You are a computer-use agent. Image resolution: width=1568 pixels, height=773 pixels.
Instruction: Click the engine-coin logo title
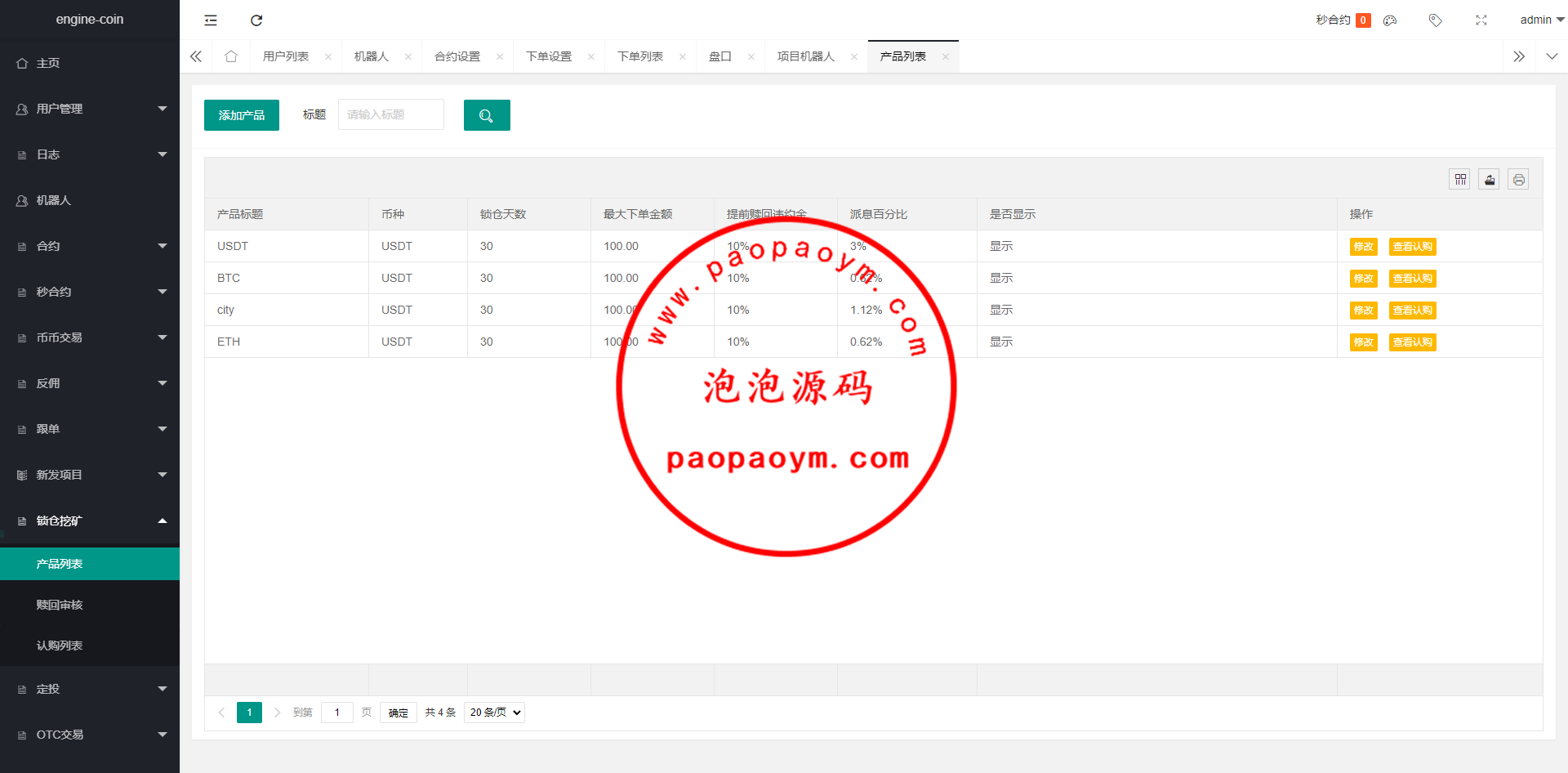(90, 20)
